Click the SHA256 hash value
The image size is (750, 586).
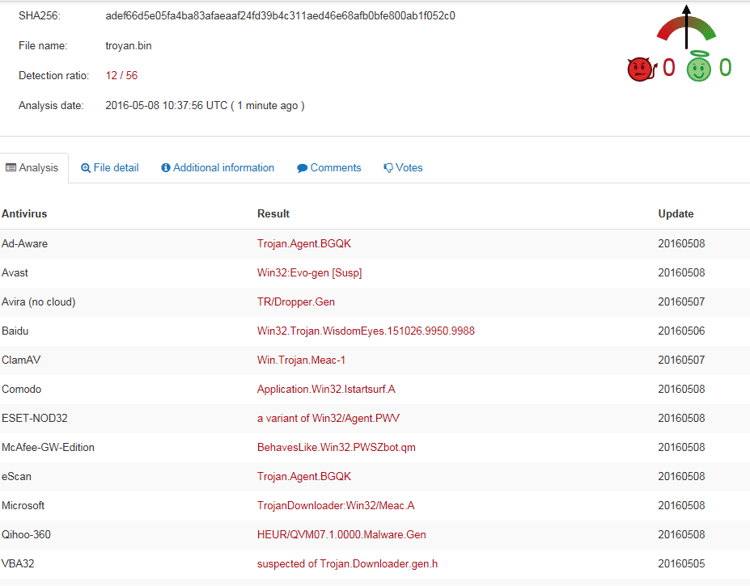280,16
